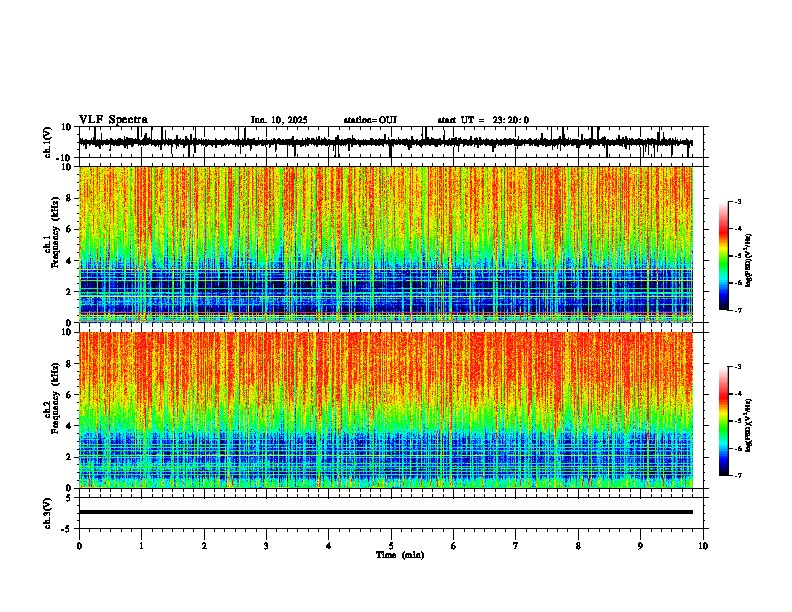This screenshot has width=792, height=612.
Task: Click the "4" tick on ch.2 frequency axis
Action: coord(70,426)
